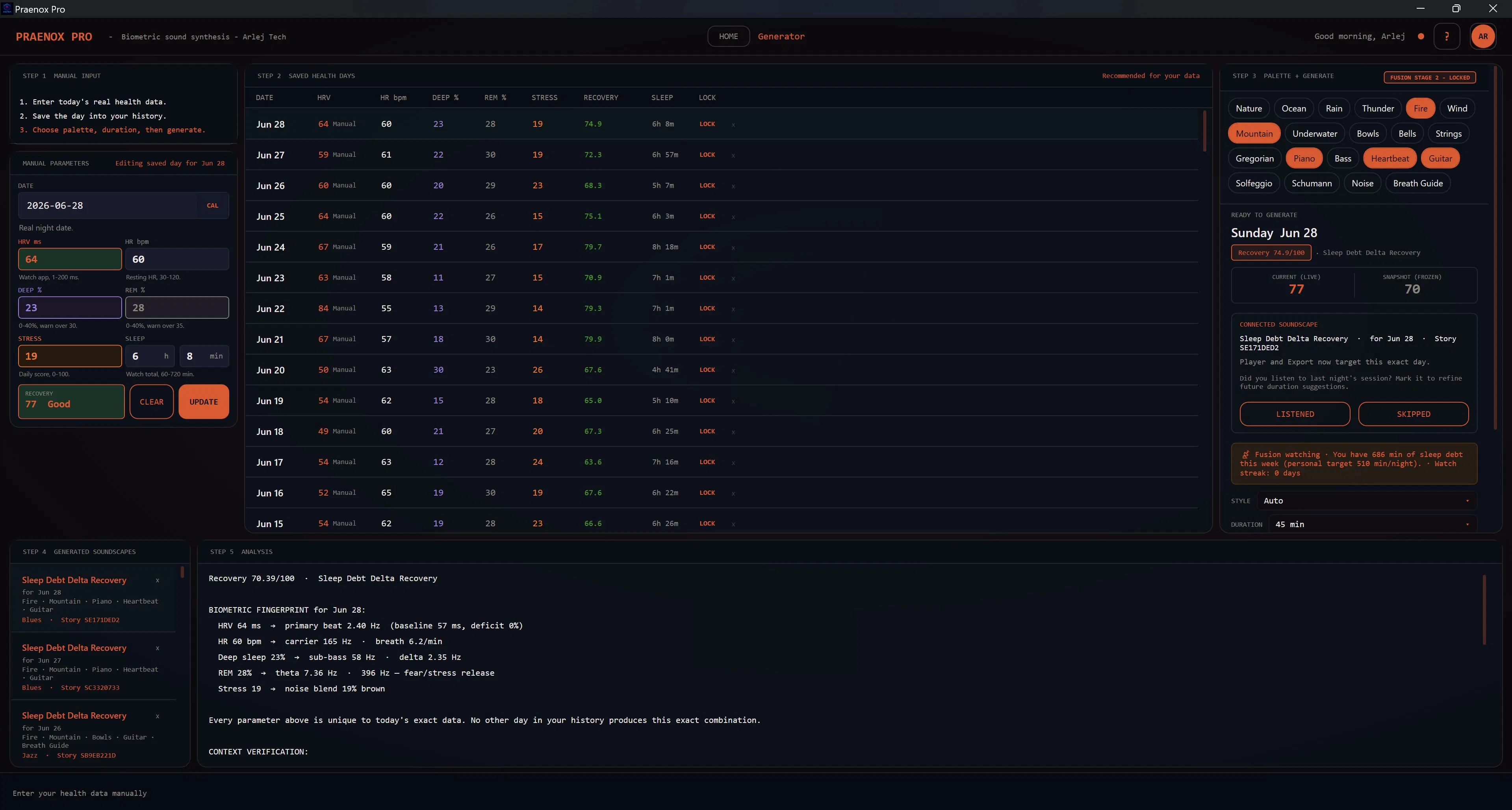Remove the Jun 25 row using its x
The image size is (1512, 810).
click(733, 217)
